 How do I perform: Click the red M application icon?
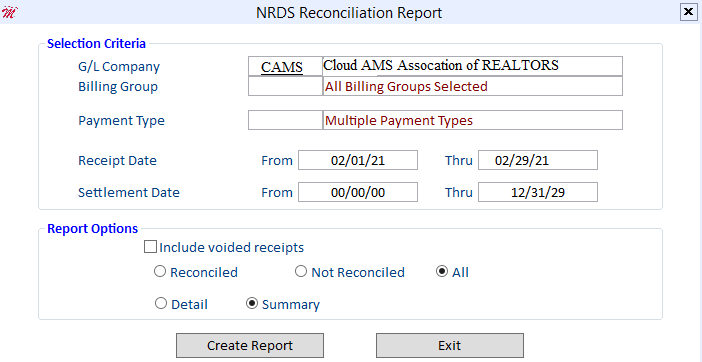pyautogui.click(x=9, y=12)
